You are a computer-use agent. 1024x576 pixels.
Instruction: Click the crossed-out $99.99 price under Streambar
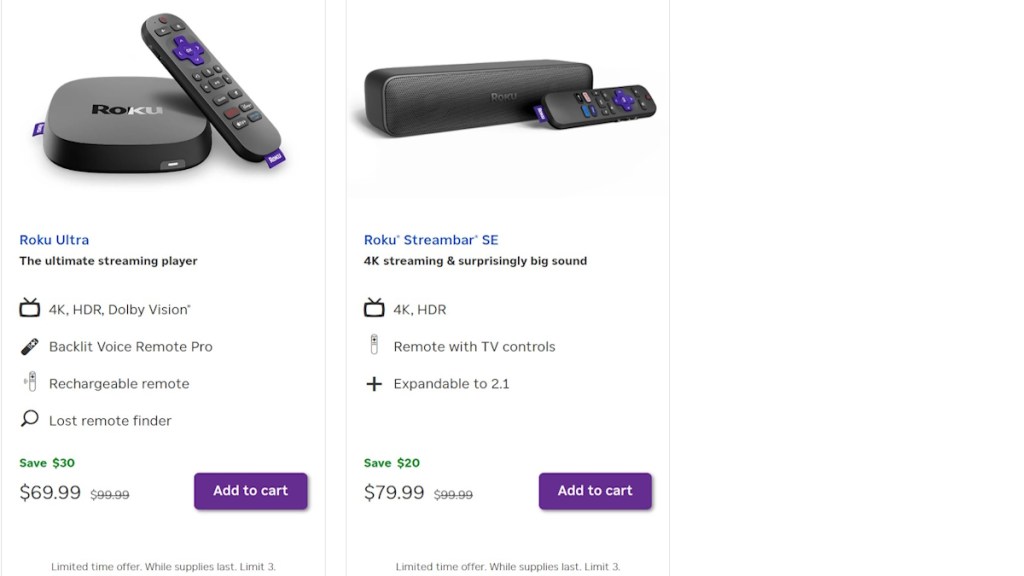(452, 494)
